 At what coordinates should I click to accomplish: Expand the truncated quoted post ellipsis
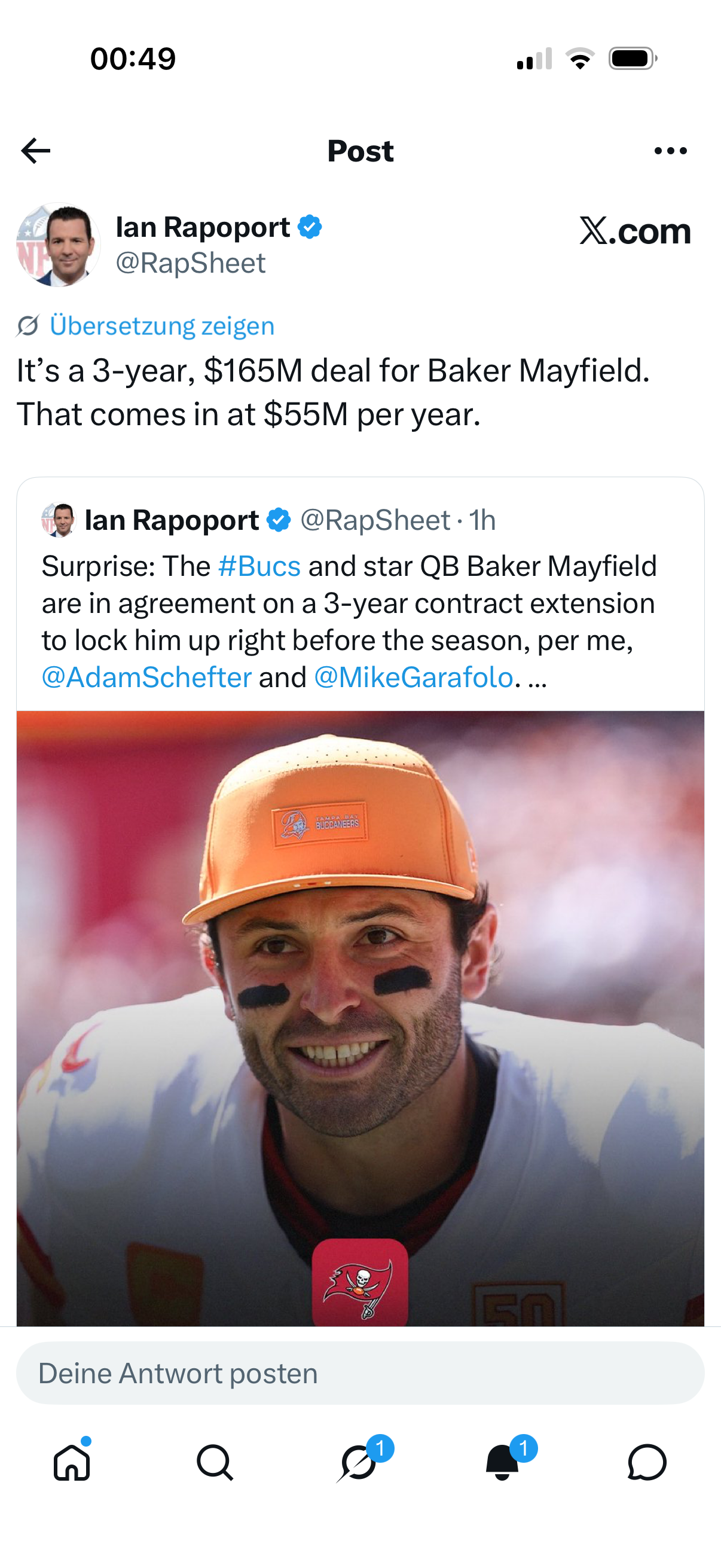[537, 679]
